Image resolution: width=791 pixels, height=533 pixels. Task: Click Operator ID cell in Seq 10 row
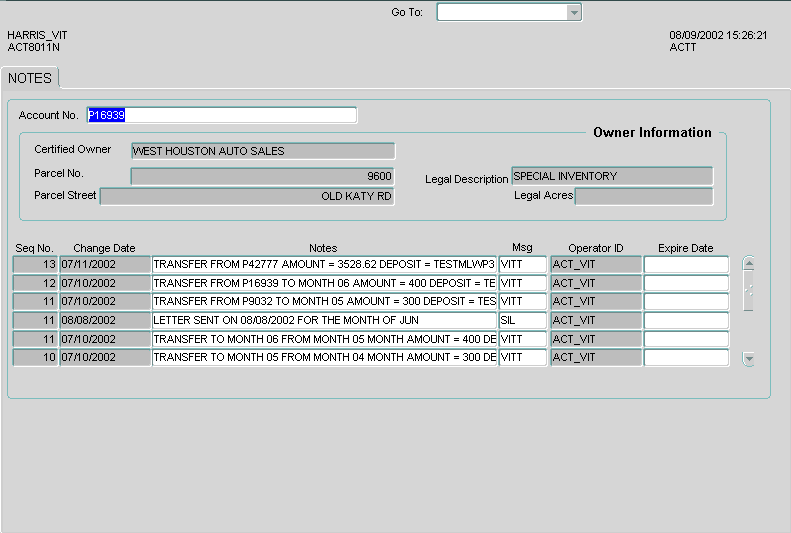tap(596, 358)
